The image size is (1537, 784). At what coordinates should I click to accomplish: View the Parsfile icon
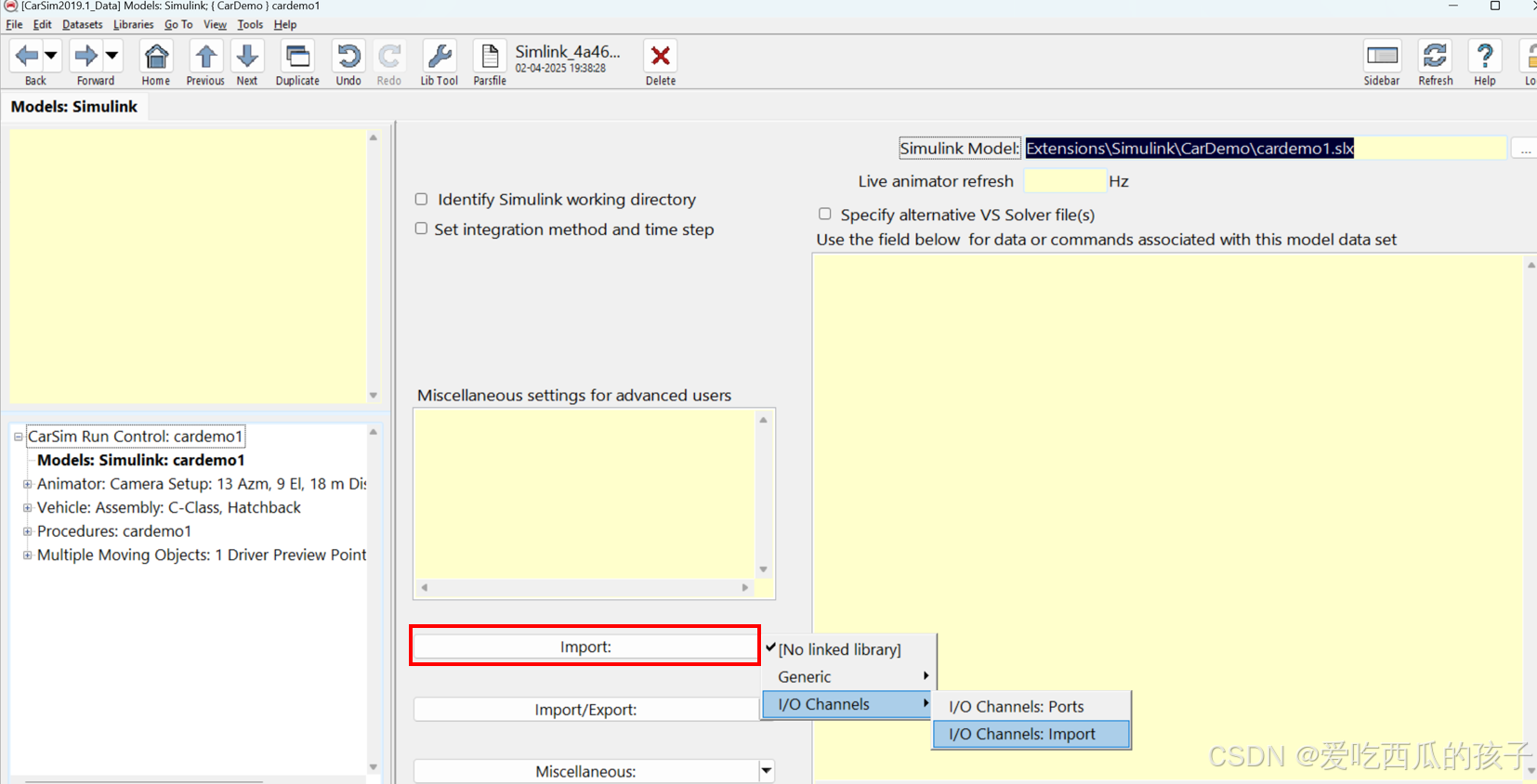click(x=490, y=56)
